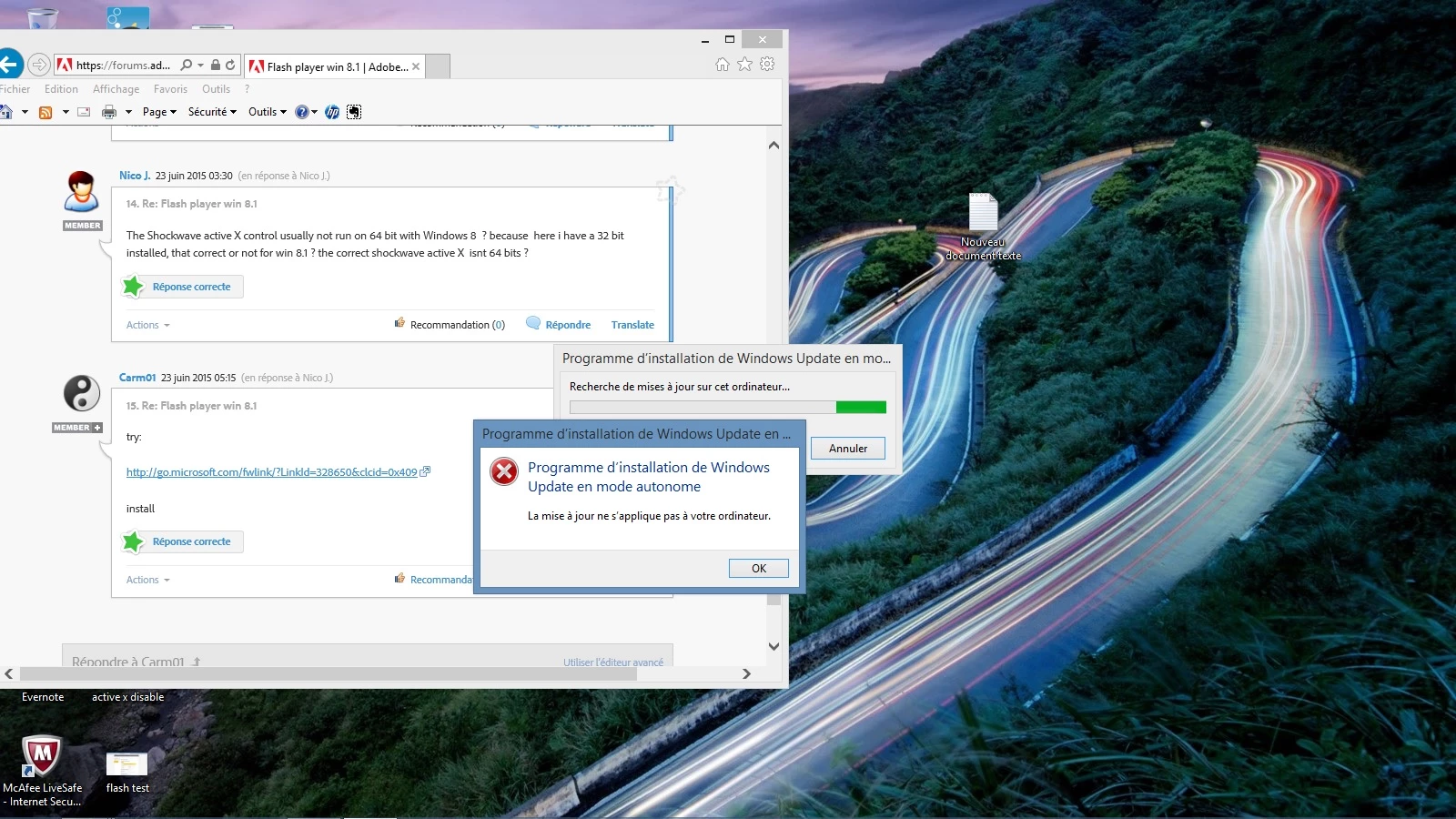Open the go.microsoft.com fwlink URL

tap(271, 472)
